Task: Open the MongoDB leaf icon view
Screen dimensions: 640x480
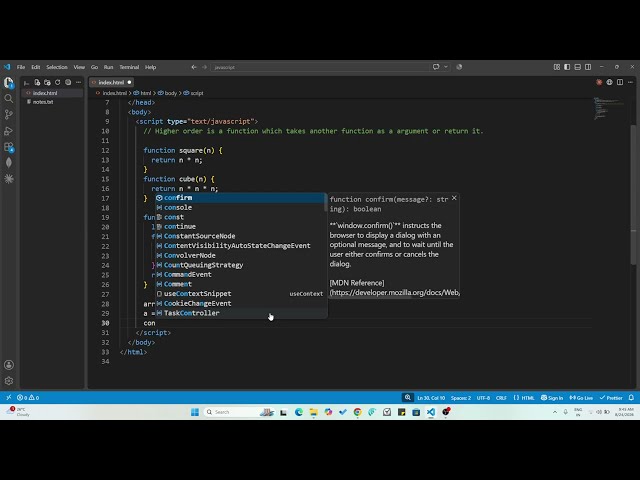Action: [x=9, y=162]
